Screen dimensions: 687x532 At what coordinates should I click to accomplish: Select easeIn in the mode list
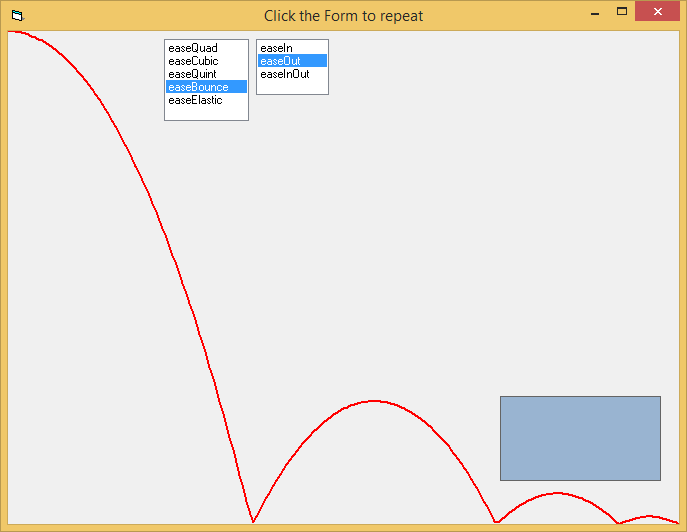(x=276, y=48)
